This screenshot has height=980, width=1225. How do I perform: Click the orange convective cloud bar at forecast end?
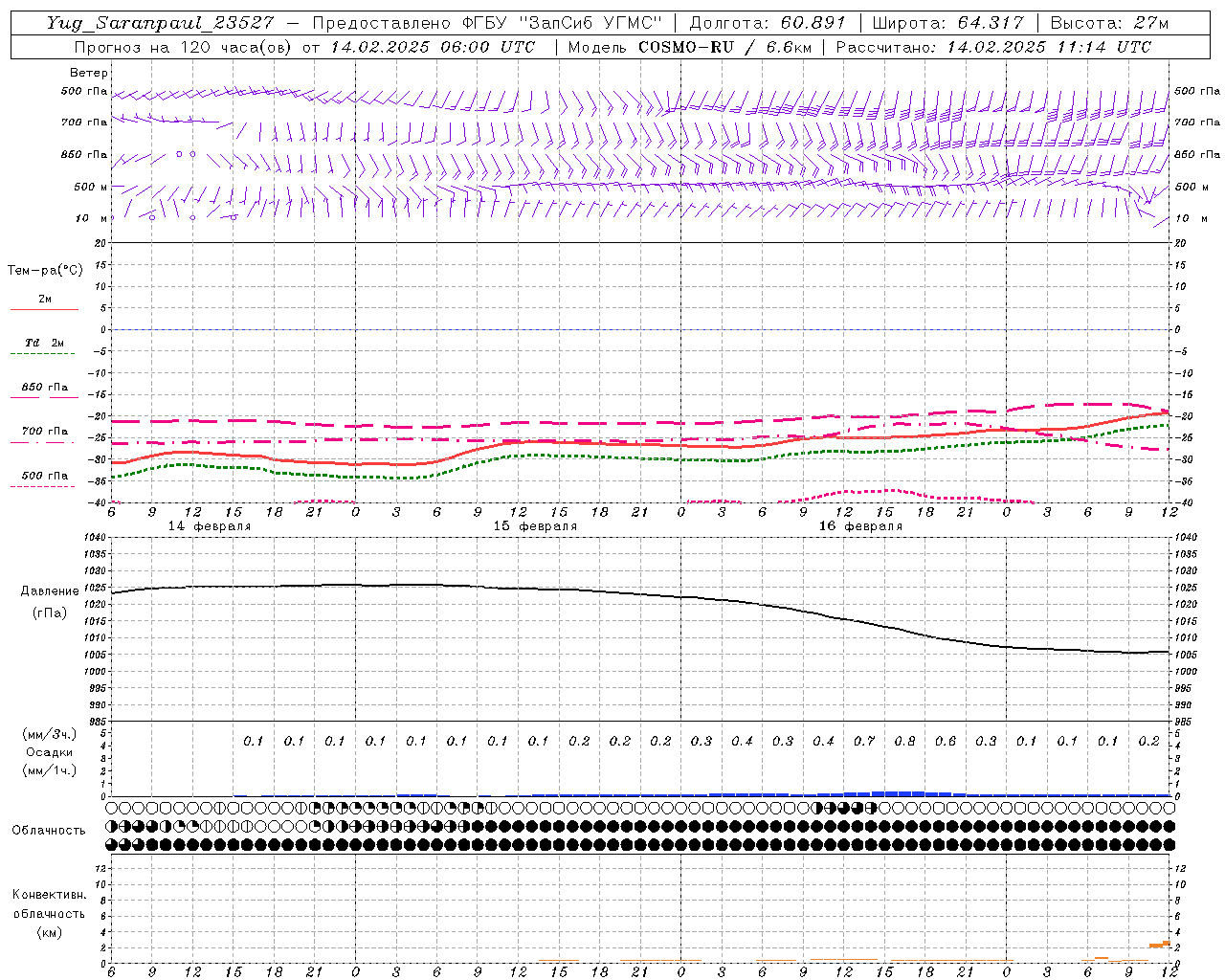click(x=1160, y=945)
